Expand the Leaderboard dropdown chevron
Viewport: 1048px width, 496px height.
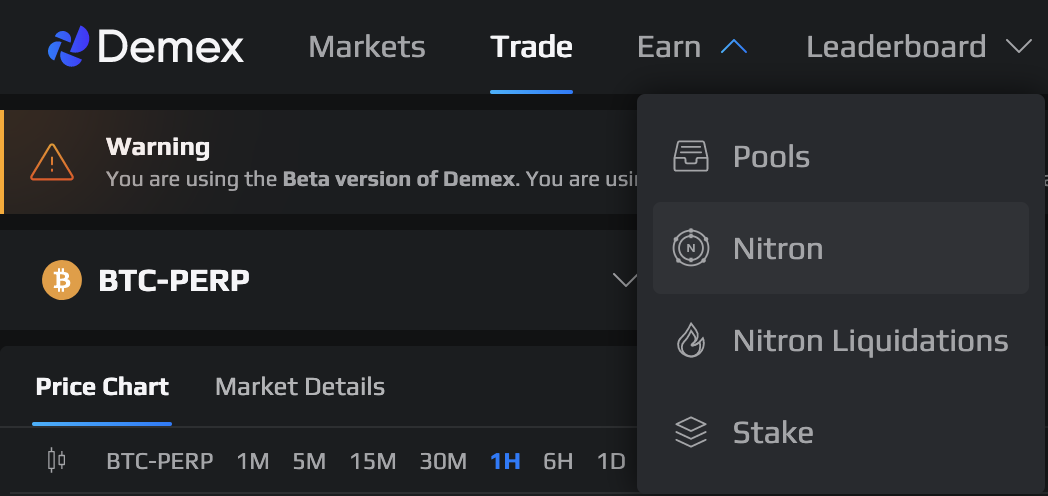[x=1018, y=47]
